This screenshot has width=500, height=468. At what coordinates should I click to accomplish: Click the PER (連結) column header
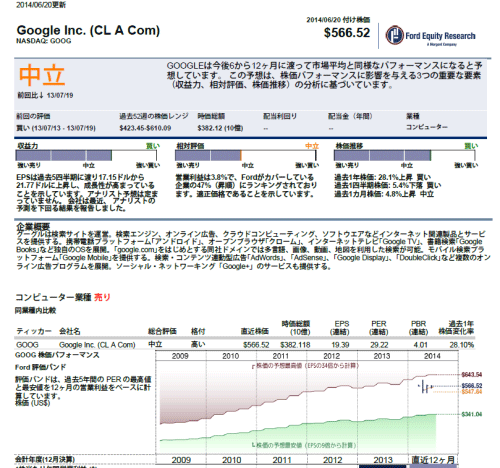coord(379,328)
